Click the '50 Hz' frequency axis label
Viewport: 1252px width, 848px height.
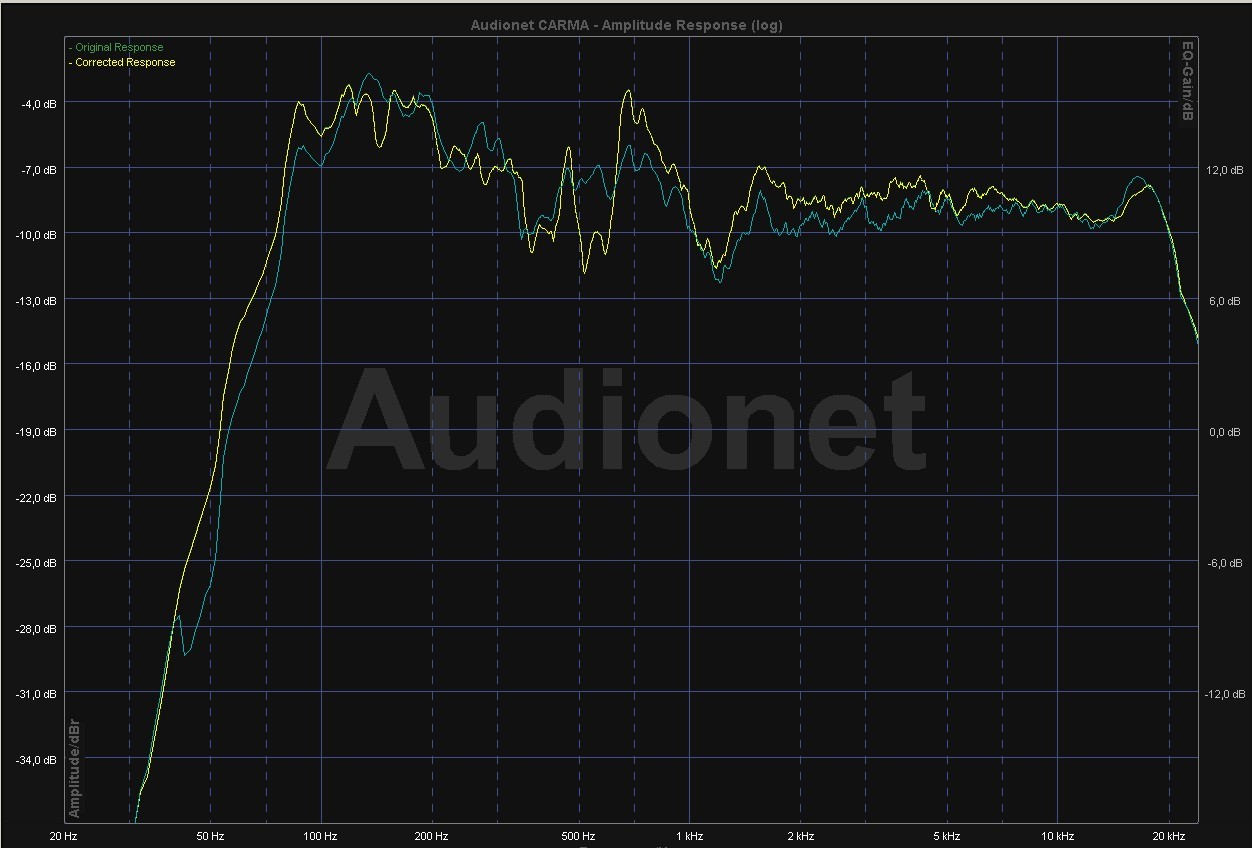210,836
